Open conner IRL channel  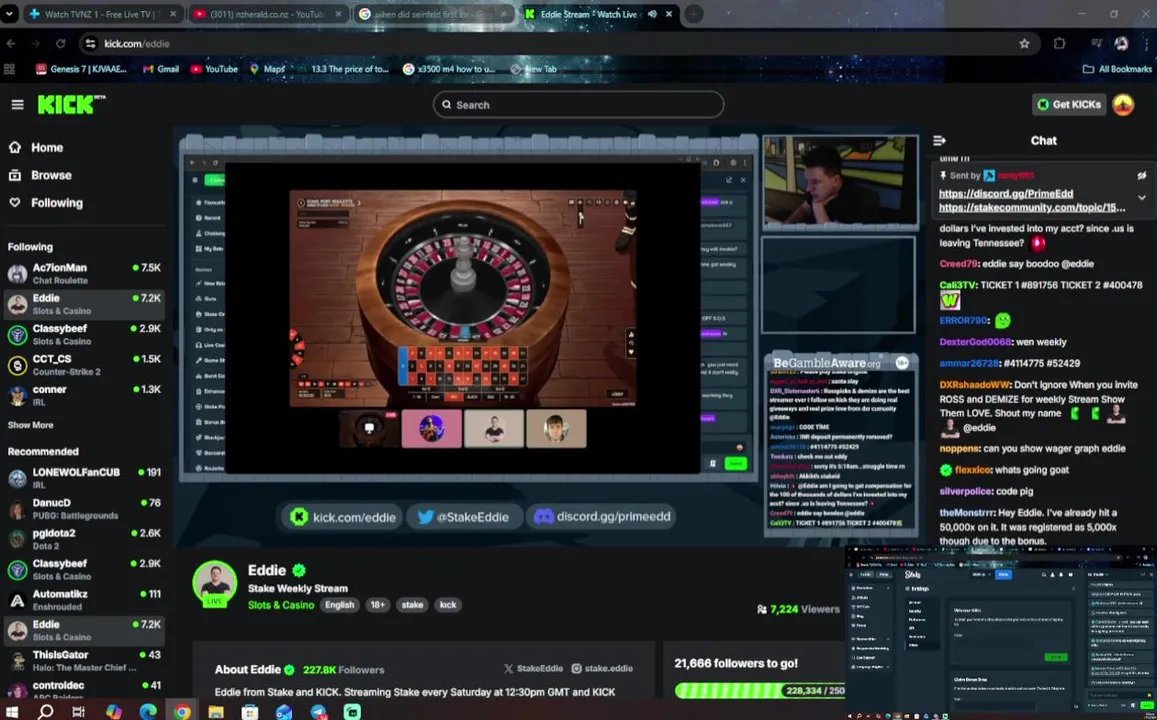[84, 395]
